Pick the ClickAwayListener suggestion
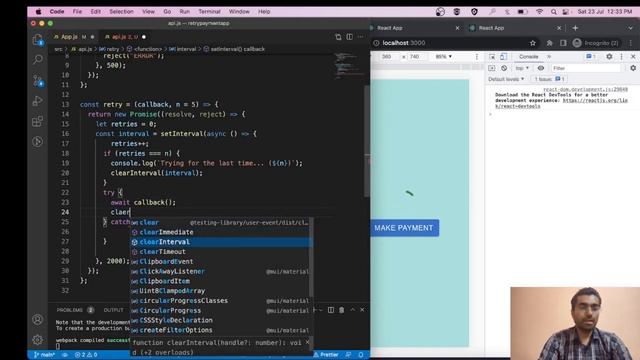 220,271
